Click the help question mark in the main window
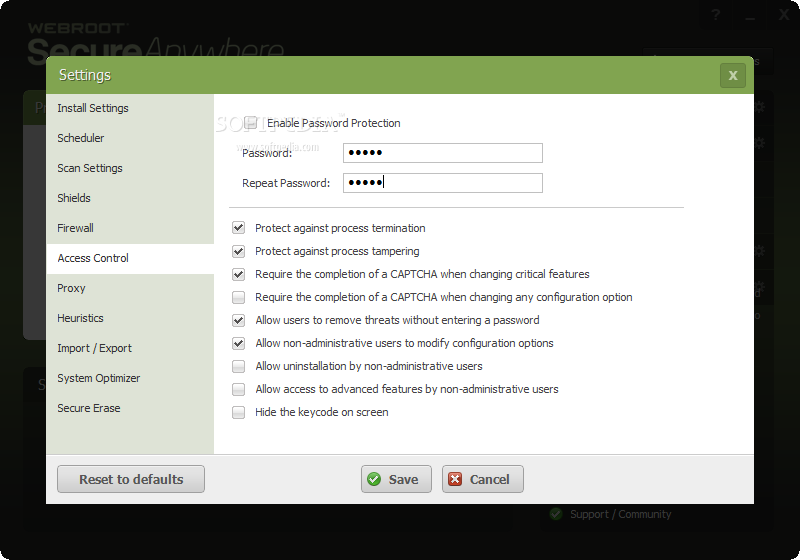Viewport: 800px width, 560px height. [x=716, y=15]
